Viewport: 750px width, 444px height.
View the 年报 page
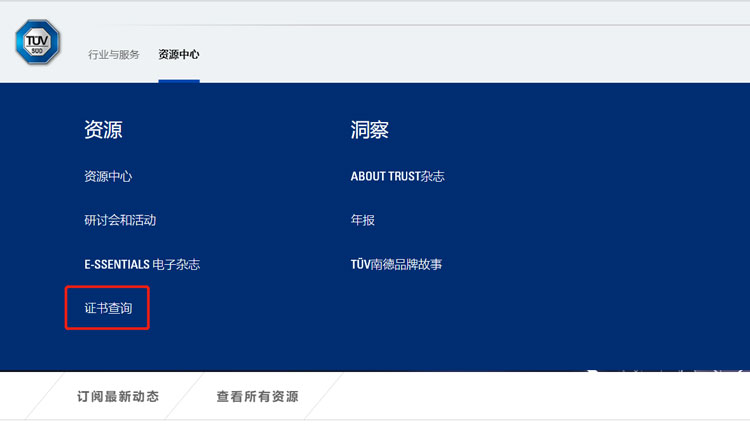click(x=363, y=220)
